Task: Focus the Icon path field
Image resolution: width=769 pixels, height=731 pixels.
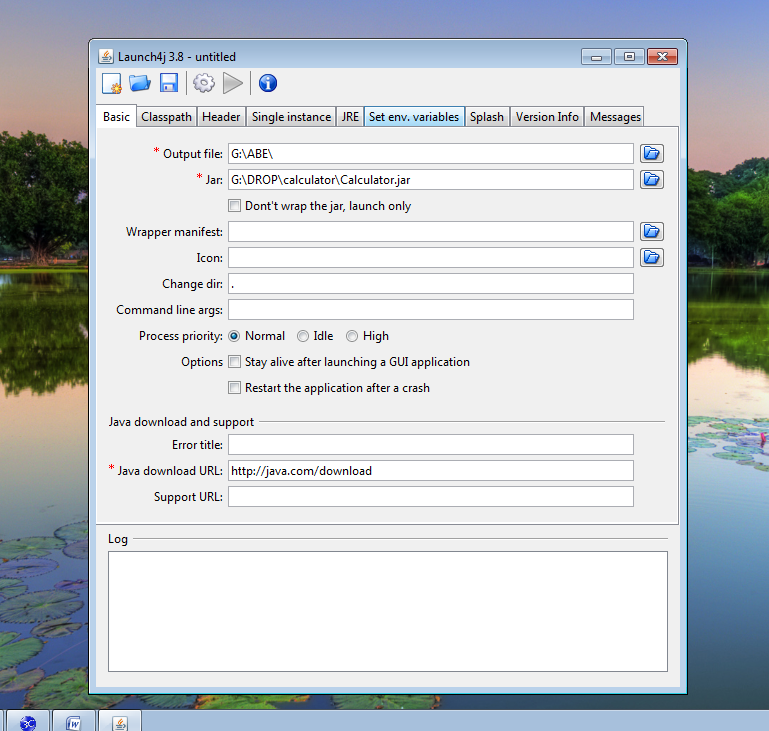Action: click(431, 257)
